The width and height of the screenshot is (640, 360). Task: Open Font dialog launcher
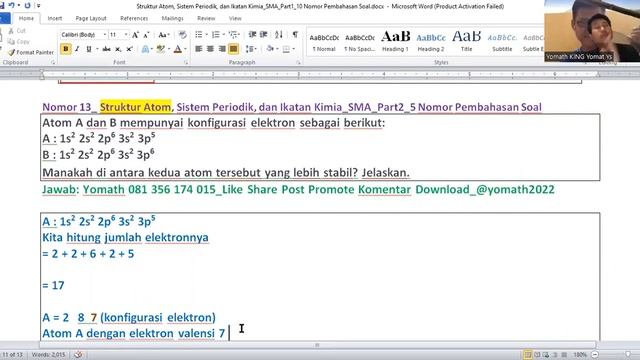tap(186, 62)
